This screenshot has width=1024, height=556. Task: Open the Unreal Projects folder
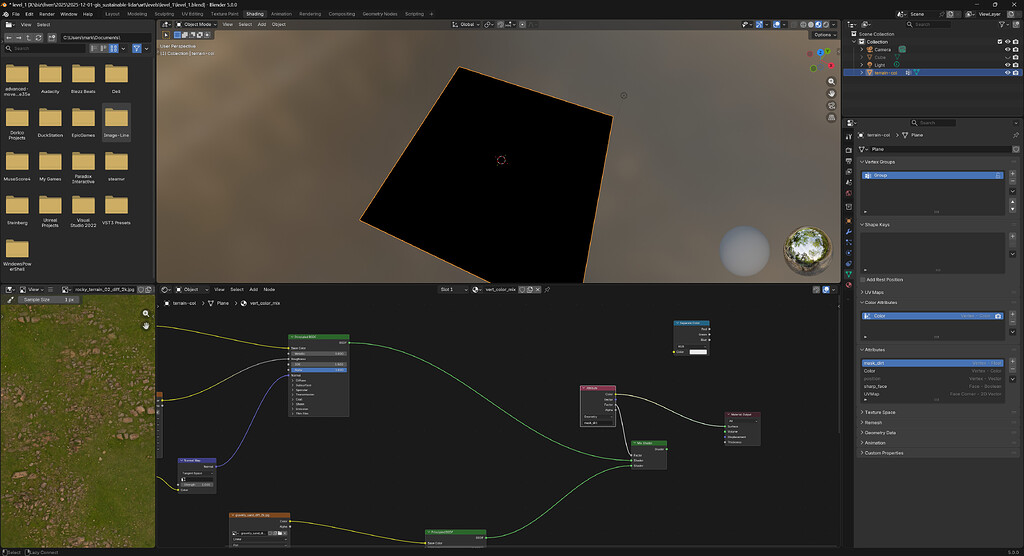[x=50, y=210]
